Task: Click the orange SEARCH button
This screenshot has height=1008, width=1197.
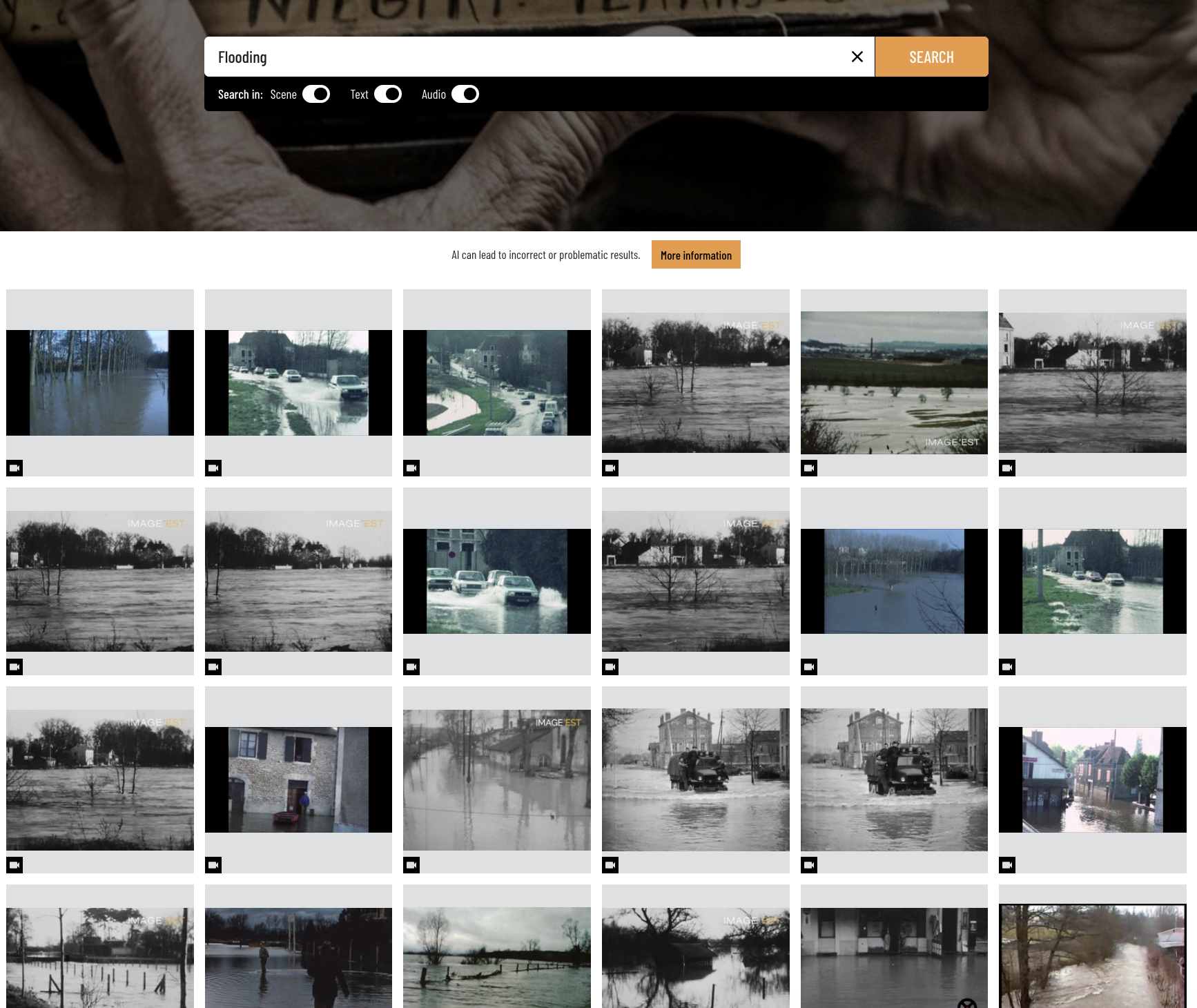Action: tap(931, 57)
